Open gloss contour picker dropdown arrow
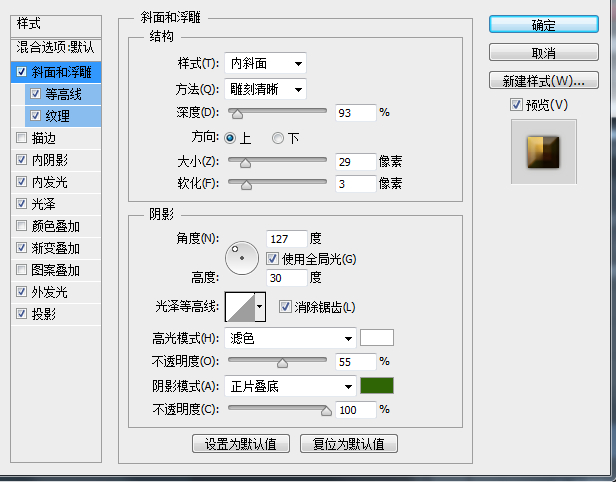 click(x=260, y=307)
